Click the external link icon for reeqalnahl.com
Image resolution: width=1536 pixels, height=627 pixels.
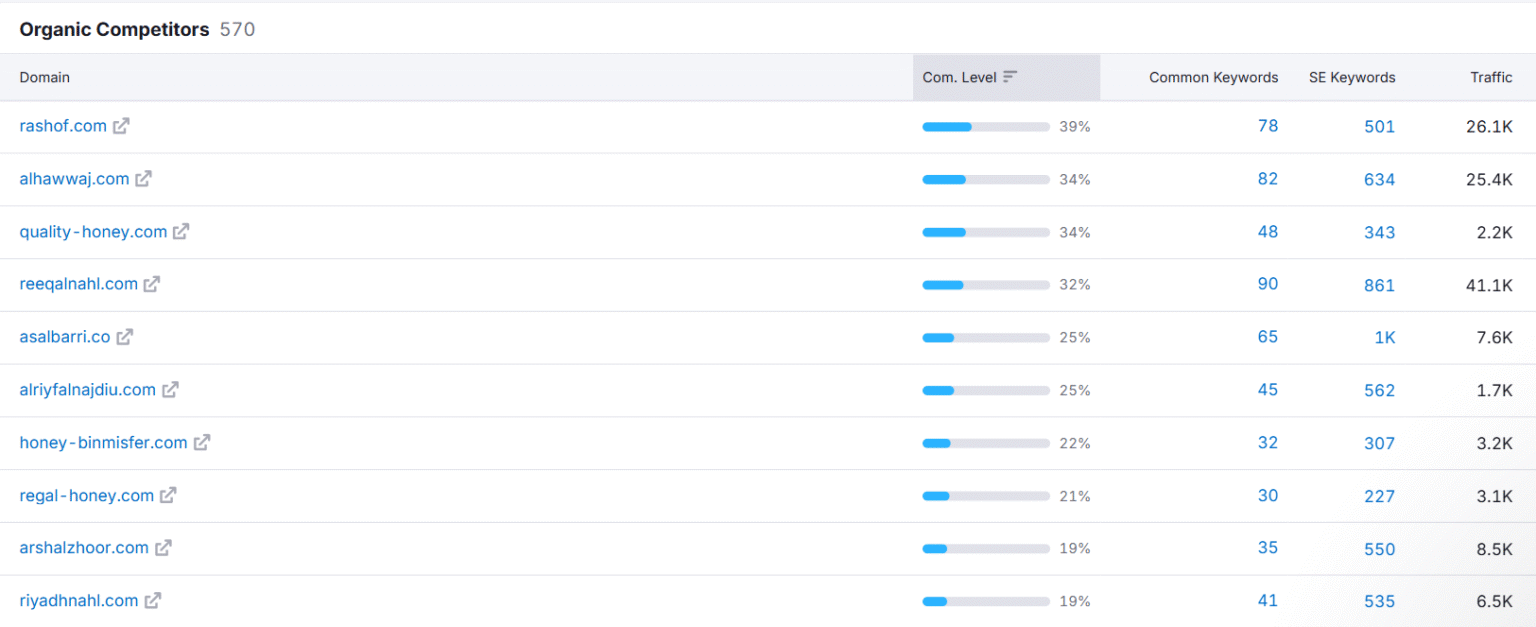tap(152, 284)
